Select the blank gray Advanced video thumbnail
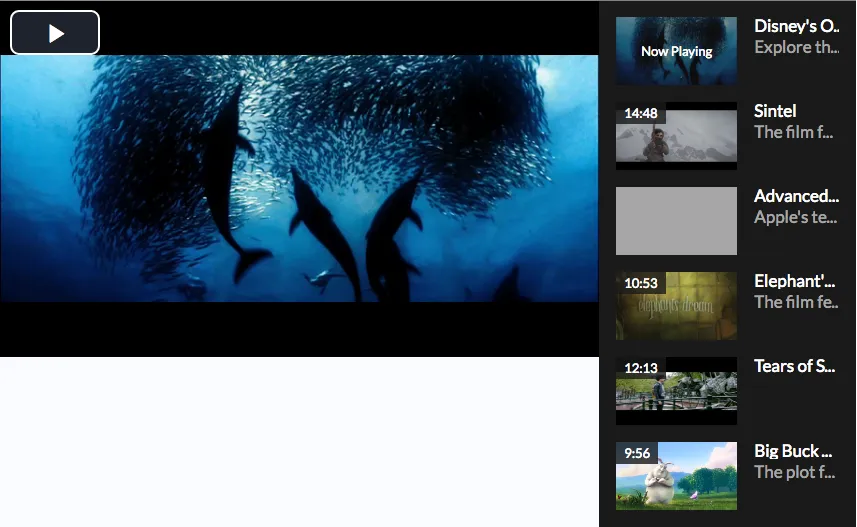 676,221
